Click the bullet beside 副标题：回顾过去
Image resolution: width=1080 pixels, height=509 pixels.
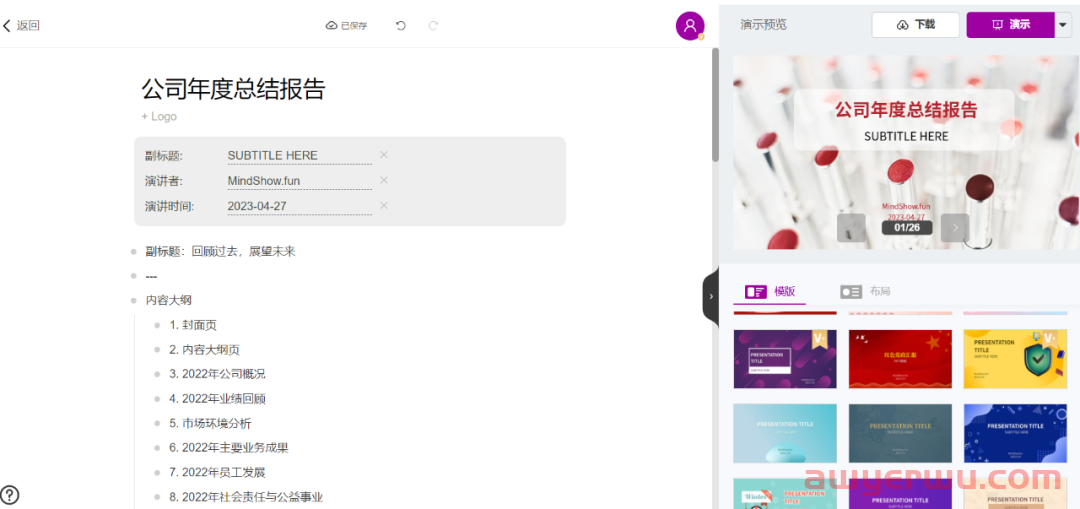point(133,251)
